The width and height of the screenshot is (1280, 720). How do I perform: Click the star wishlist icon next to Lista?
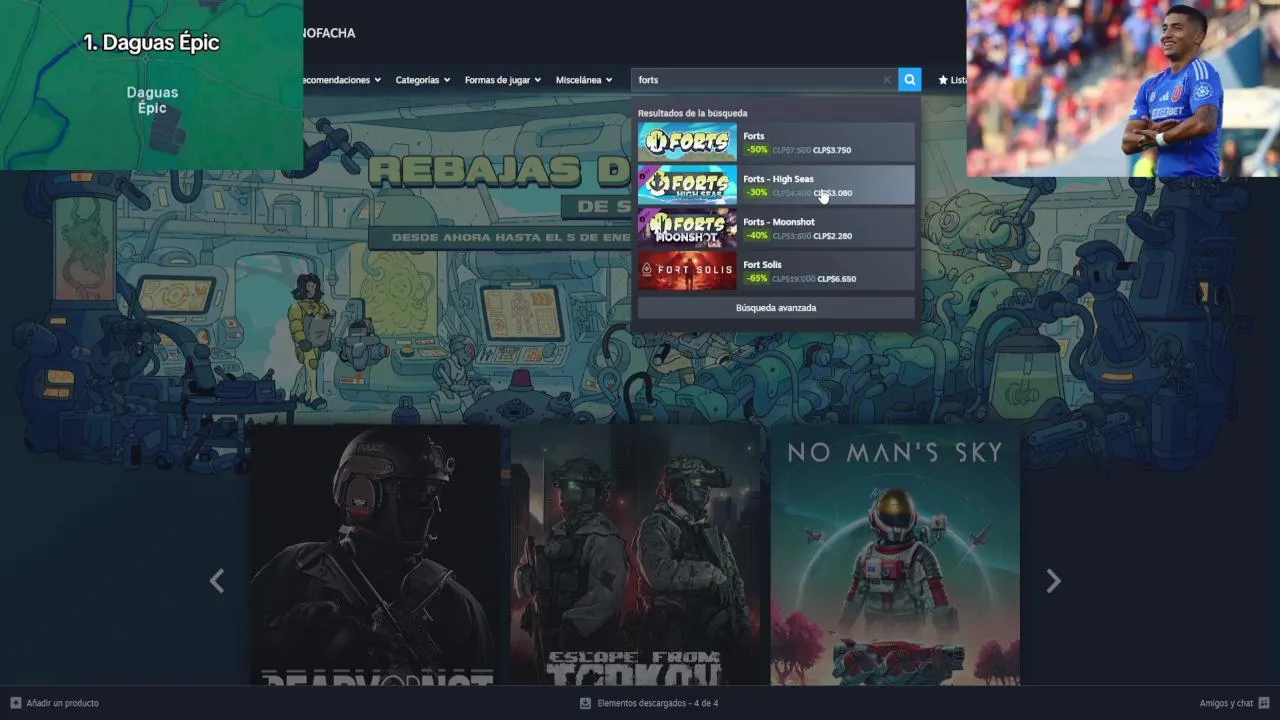click(x=943, y=80)
